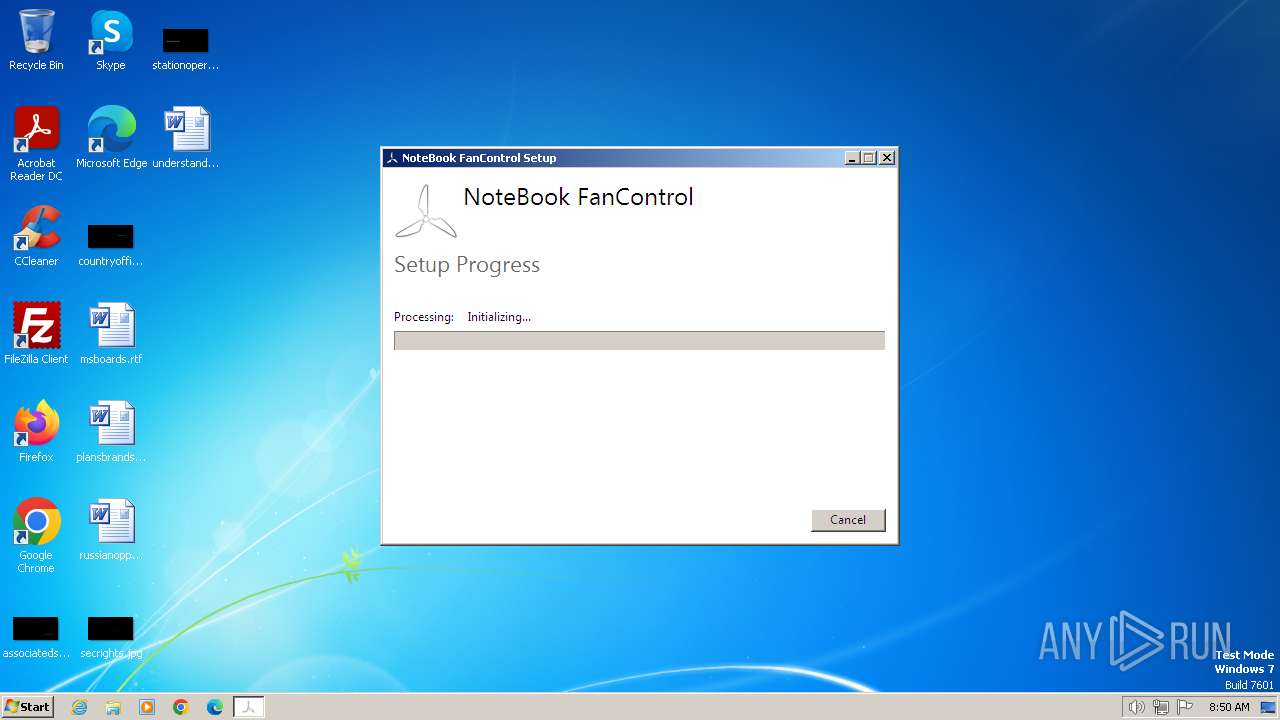Select the associateds... desktop file

(36, 636)
